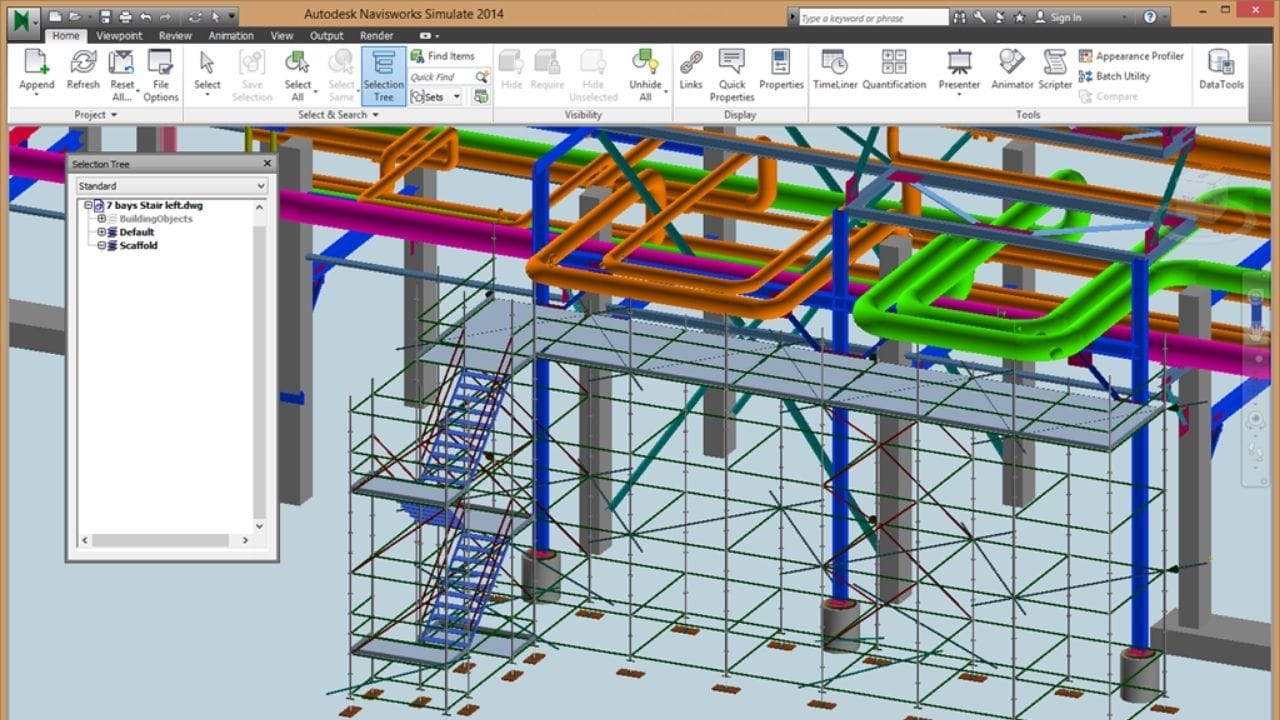Click the Selection Tree horizontal scrollbar
The image size is (1280, 720).
pyautogui.click(x=160, y=540)
